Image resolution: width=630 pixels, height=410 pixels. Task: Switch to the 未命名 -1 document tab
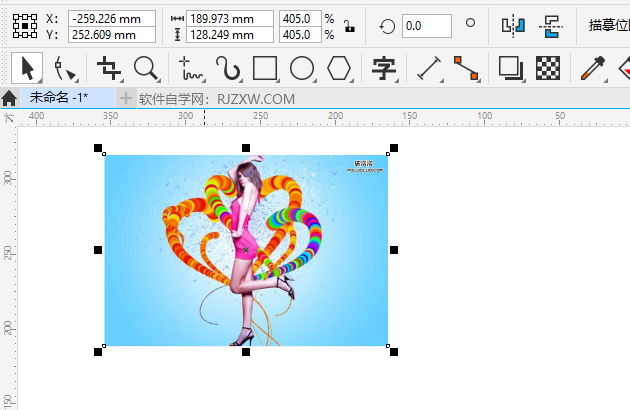click(x=58, y=97)
